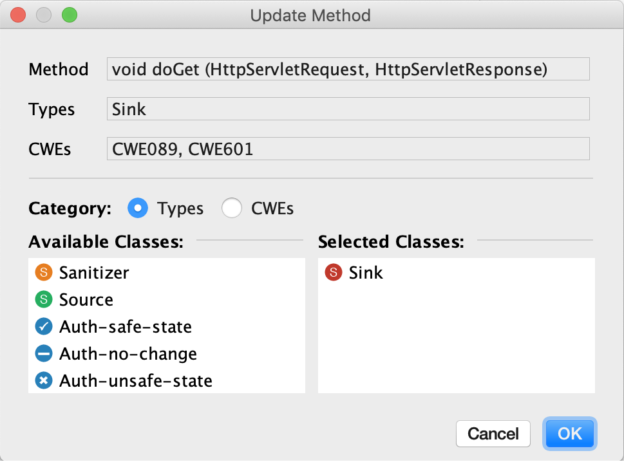Click the red Sink icon in Selected Classes
The image size is (624, 462).
[x=333, y=273]
